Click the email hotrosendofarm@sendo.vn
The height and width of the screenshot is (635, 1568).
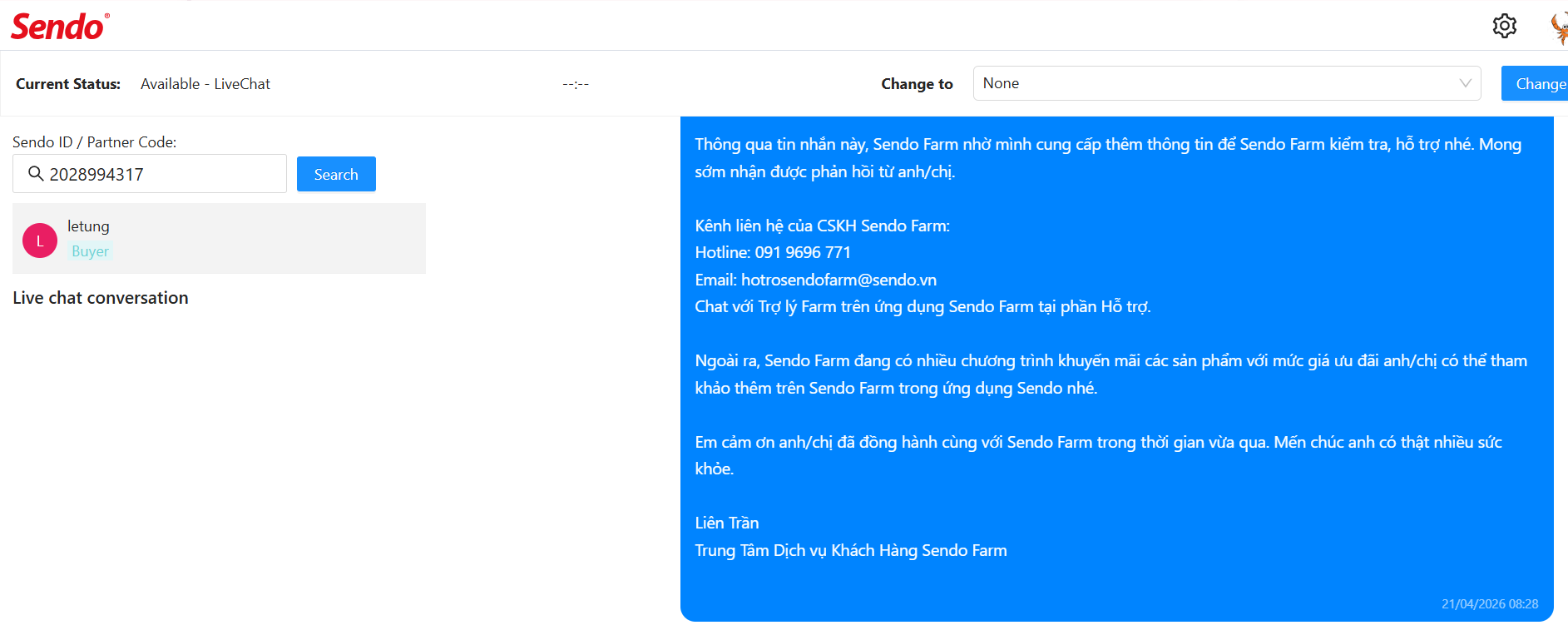pos(838,280)
